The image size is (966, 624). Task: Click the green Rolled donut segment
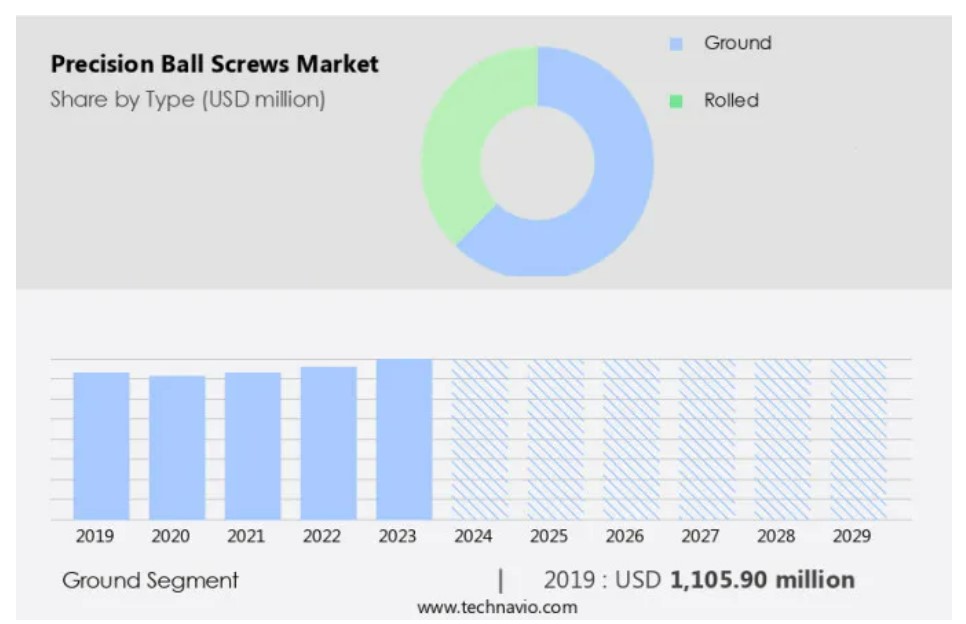tap(455, 150)
